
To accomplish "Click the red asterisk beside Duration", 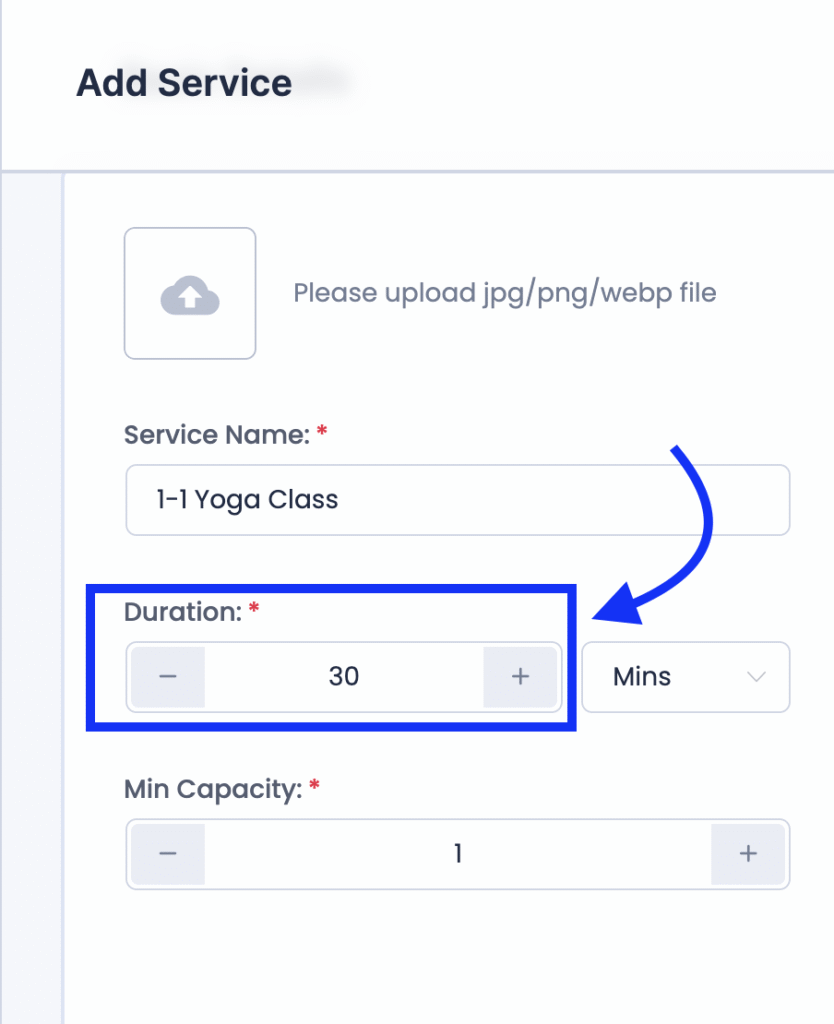I will 254,610.
